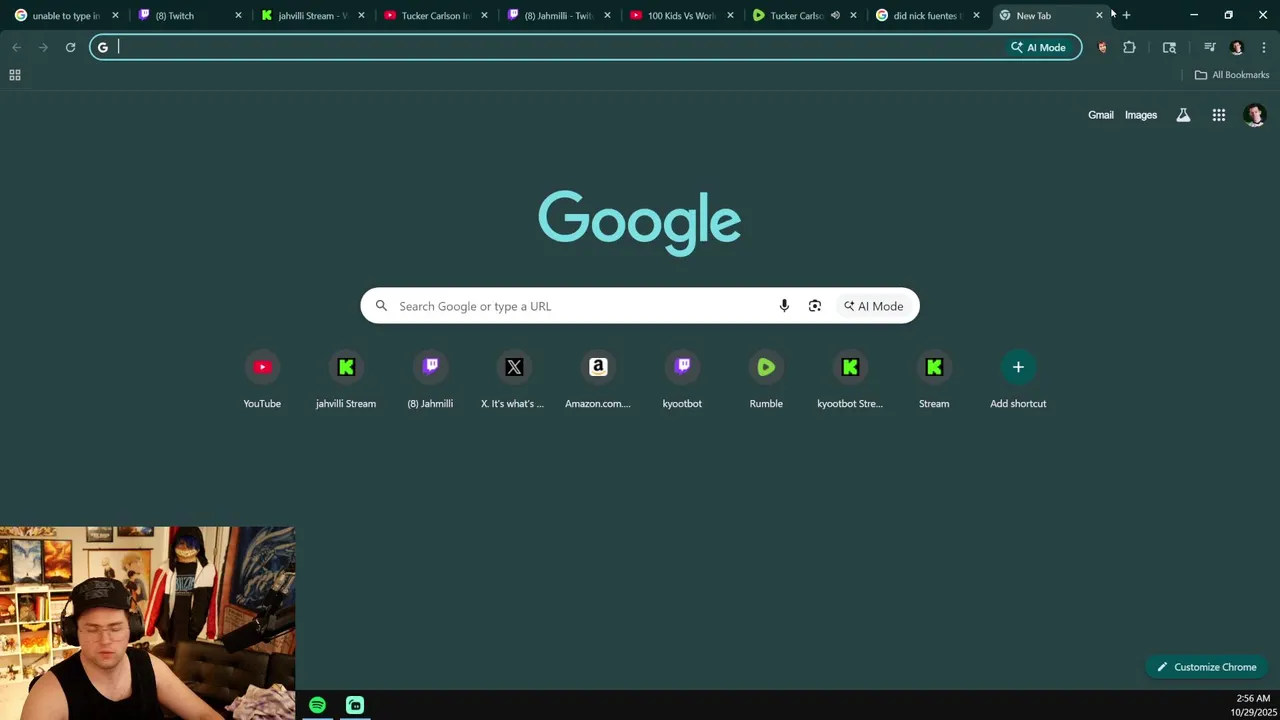Image resolution: width=1280 pixels, height=720 pixels.
Task: Open the Extensions puzzle menu
Action: click(1129, 47)
